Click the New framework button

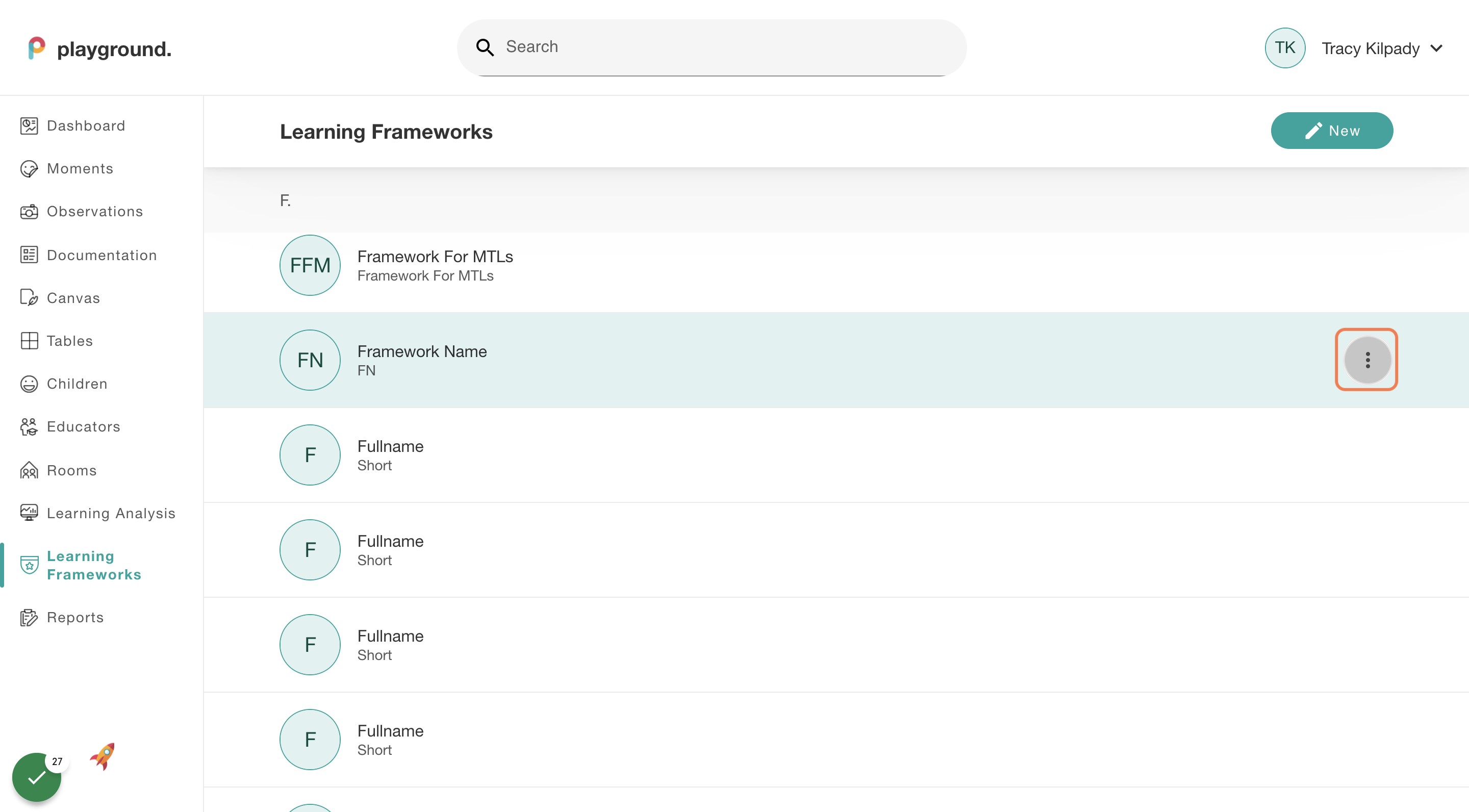1332,131
